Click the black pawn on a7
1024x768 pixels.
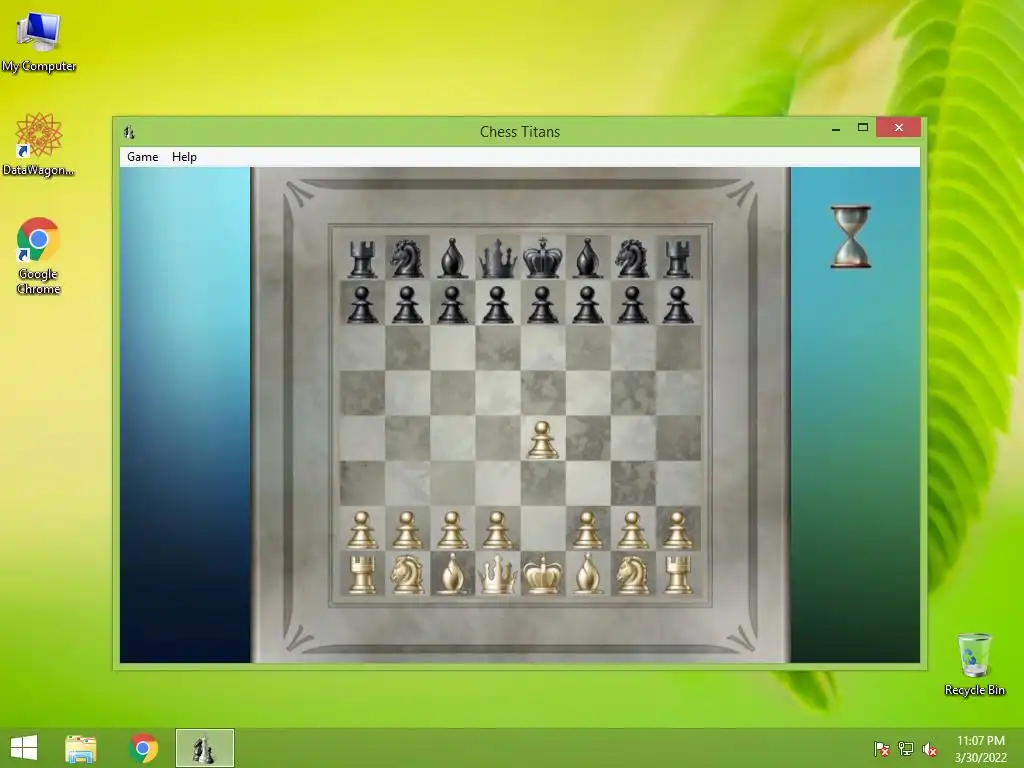pos(362,304)
